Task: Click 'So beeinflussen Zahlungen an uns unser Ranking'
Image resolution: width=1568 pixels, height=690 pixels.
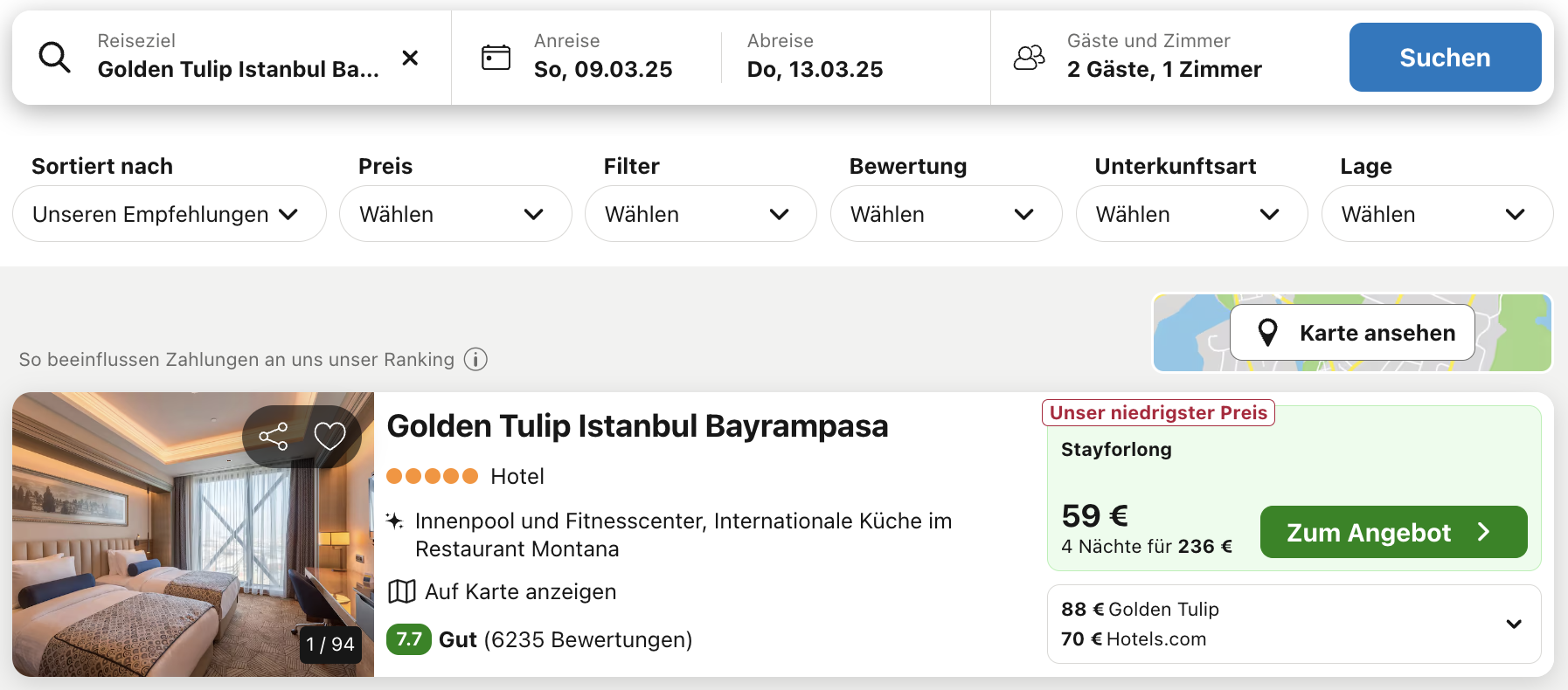Action: pyautogui.click(x=236, y=359)
